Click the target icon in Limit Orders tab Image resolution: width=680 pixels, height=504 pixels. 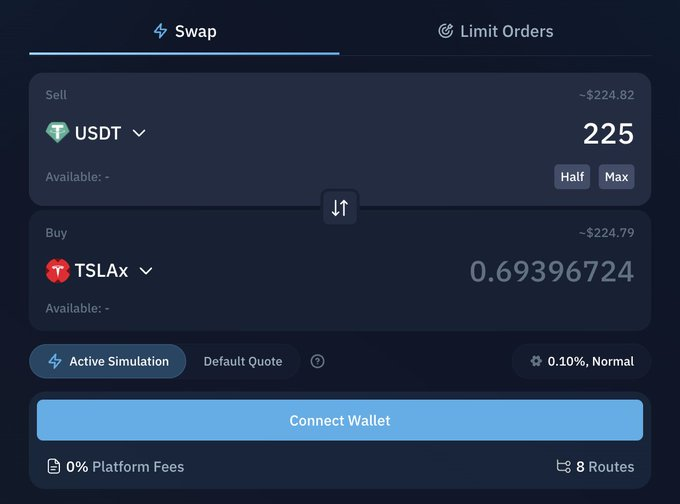pyautogui.click(x=445, y=31)
